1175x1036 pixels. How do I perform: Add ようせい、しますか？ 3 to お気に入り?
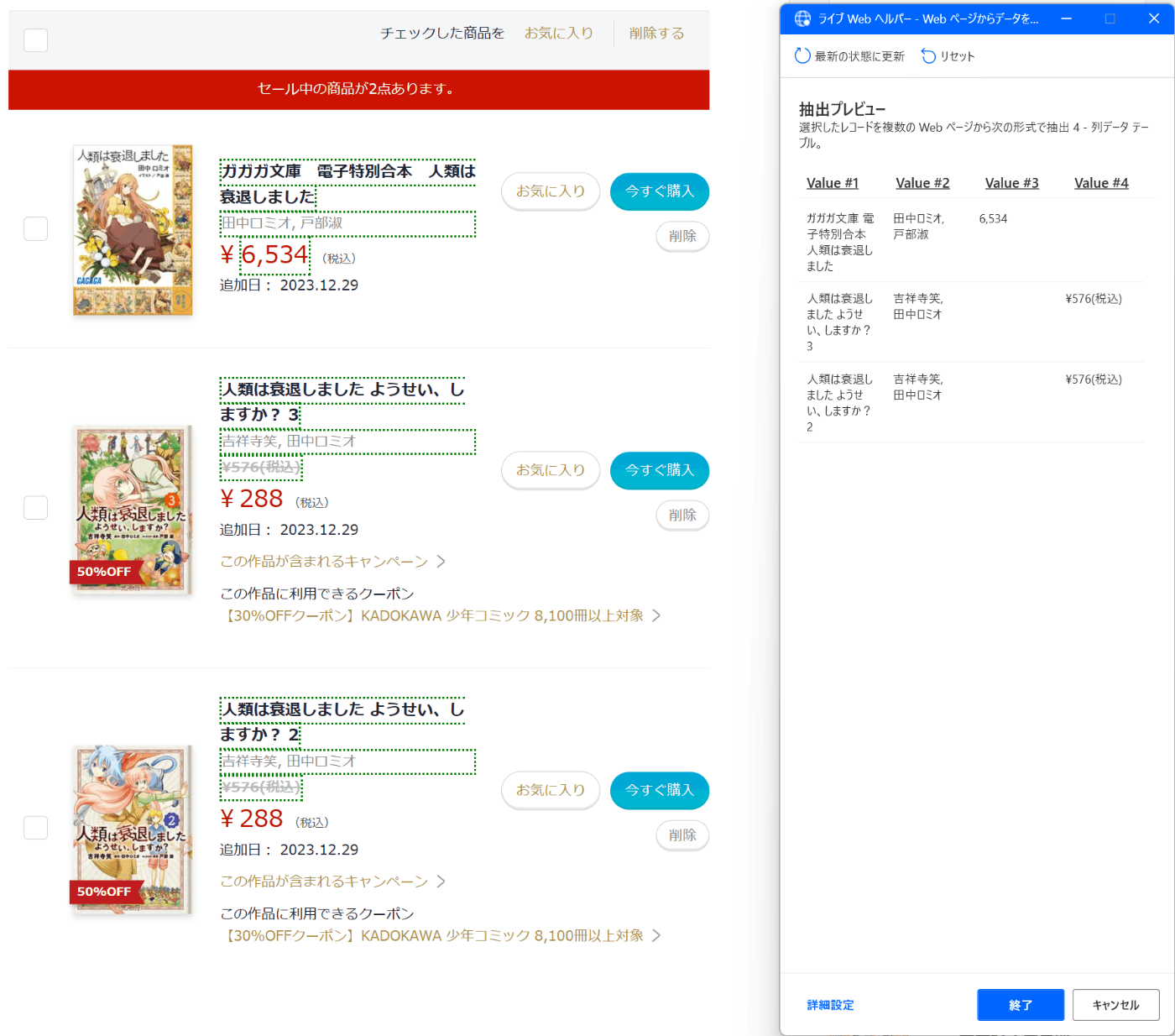tap(551, 470)
